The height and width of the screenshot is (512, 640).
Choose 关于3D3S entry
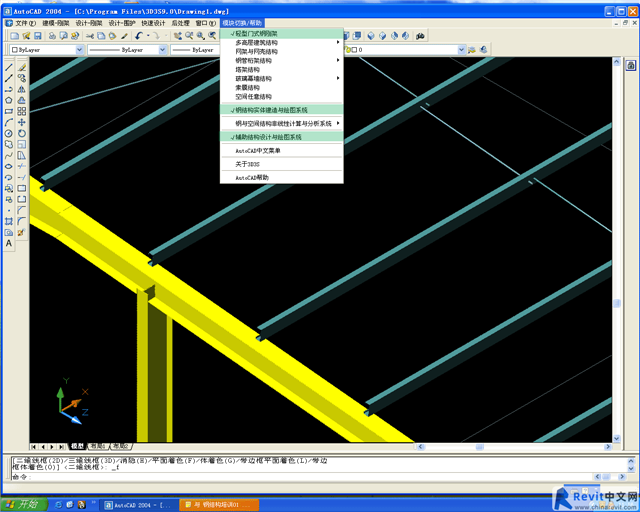[x=282, y=164]
